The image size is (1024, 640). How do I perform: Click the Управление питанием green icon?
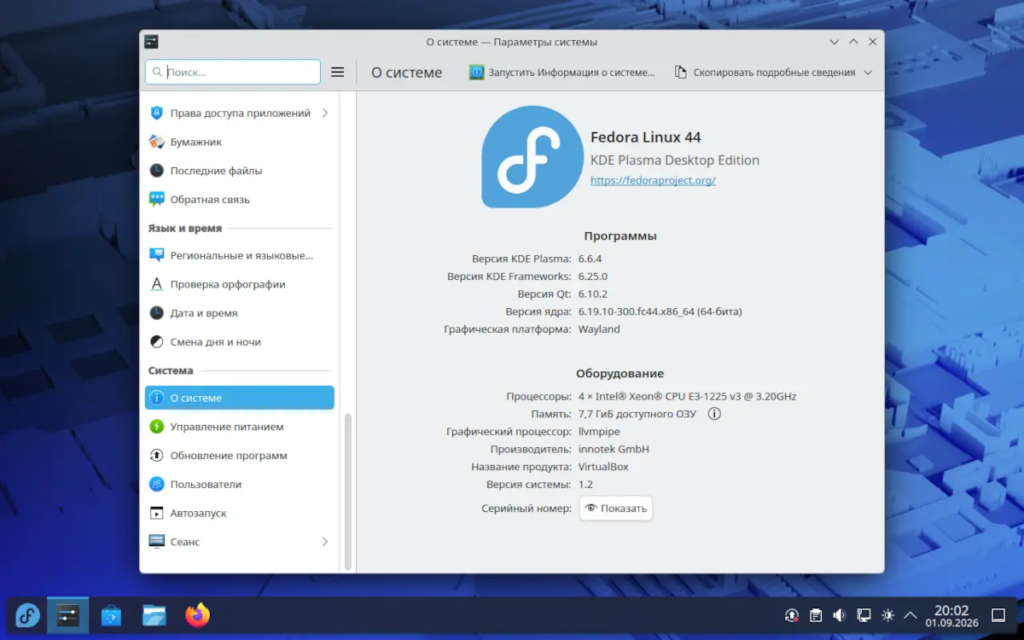156,426
